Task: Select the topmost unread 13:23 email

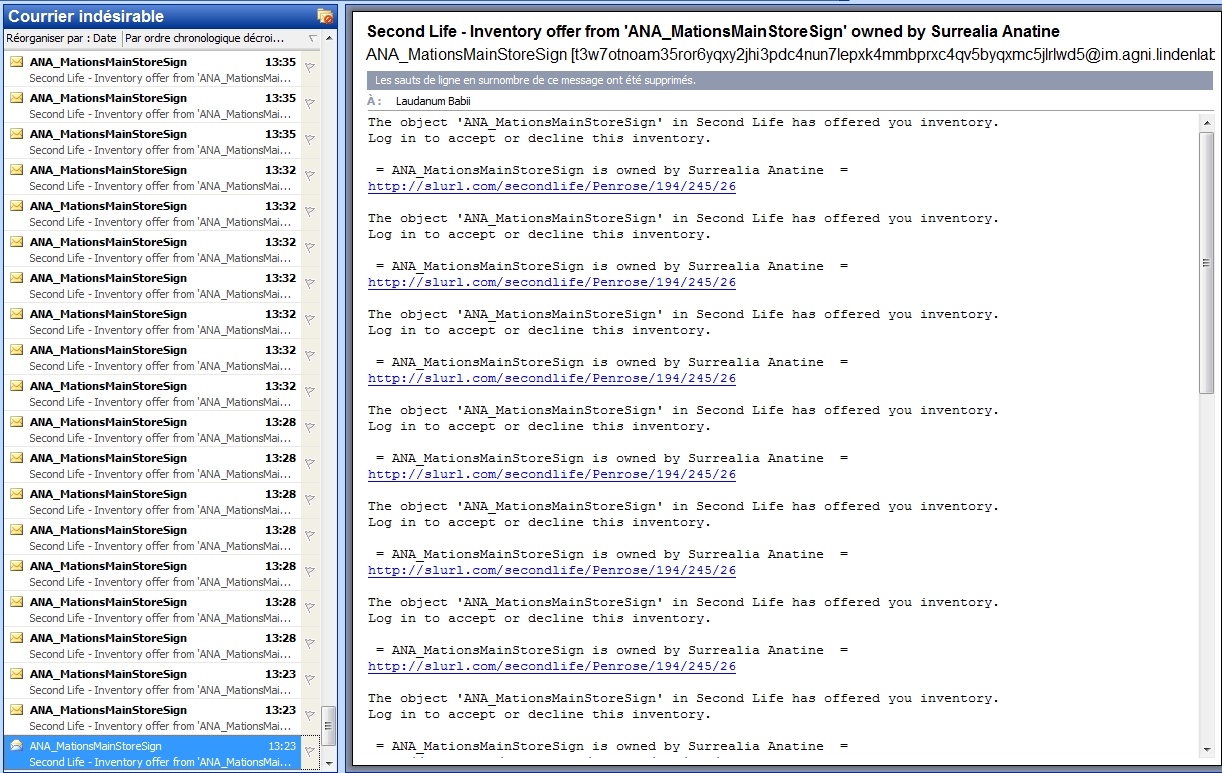Action: [x=152, y=682]
